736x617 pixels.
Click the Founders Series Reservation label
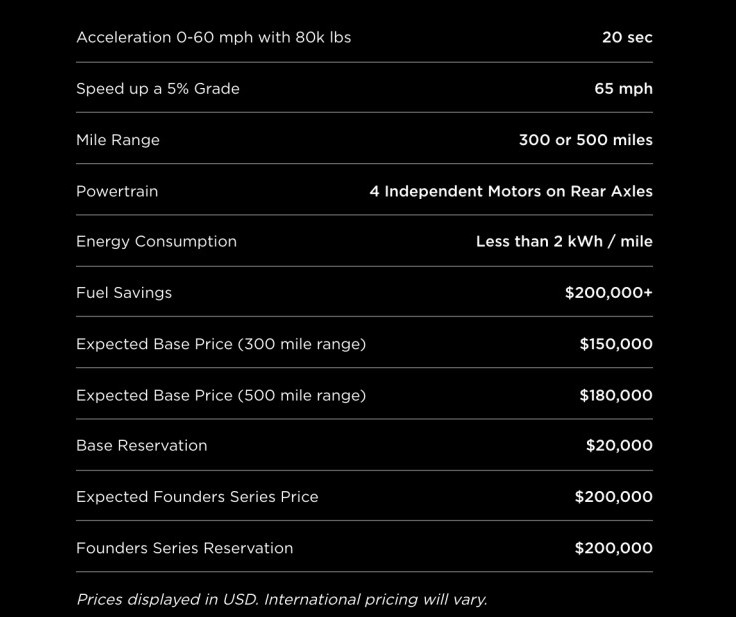point(184,548)
